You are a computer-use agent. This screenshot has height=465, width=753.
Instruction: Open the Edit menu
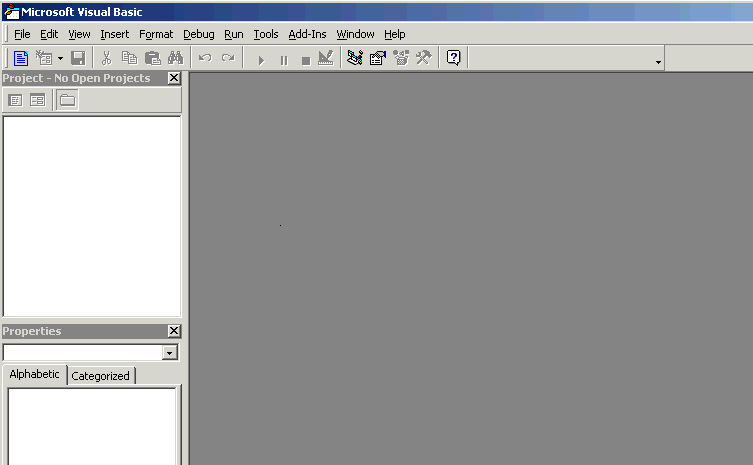(x=49, y=34)
